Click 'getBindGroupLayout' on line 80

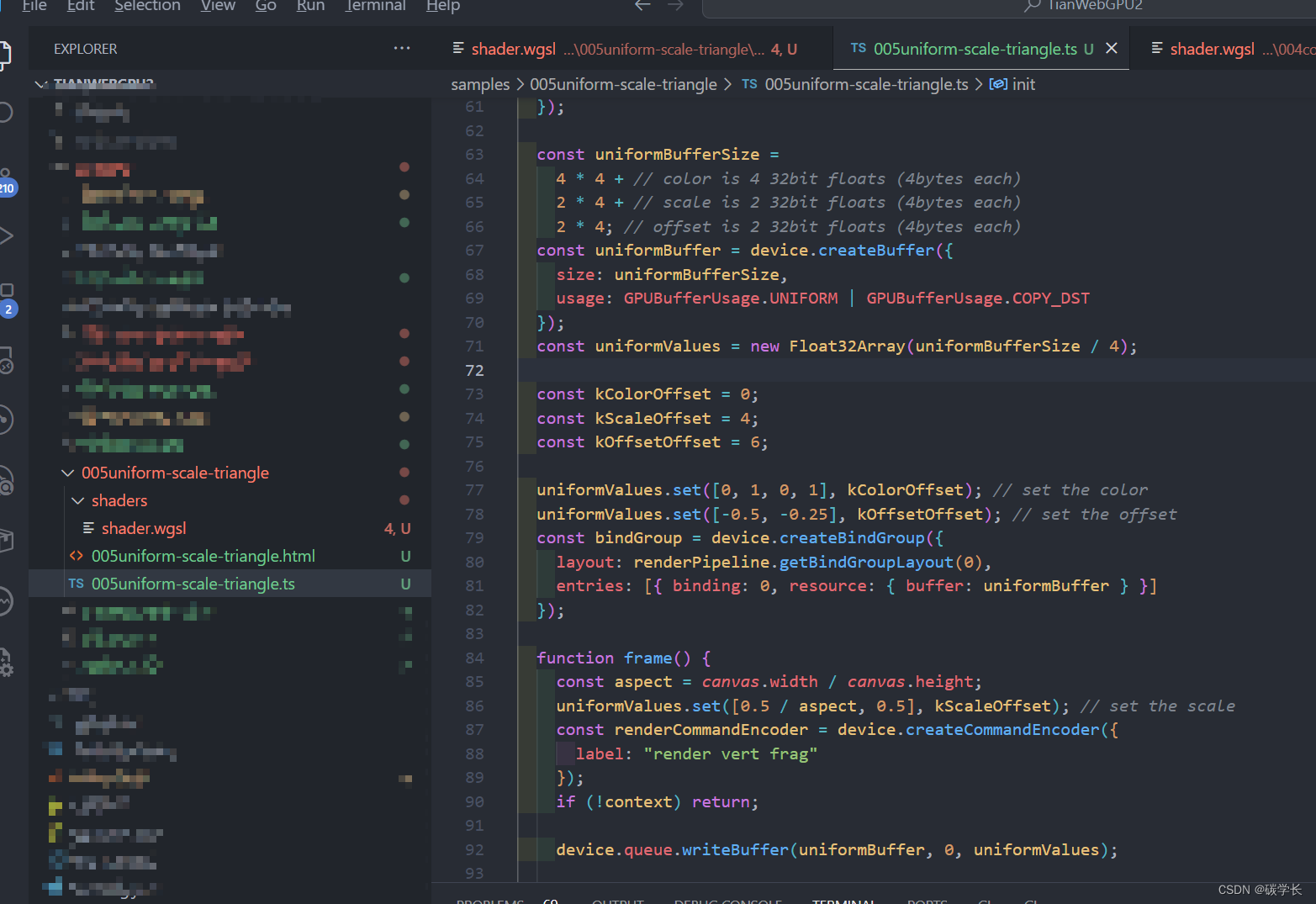866,563
